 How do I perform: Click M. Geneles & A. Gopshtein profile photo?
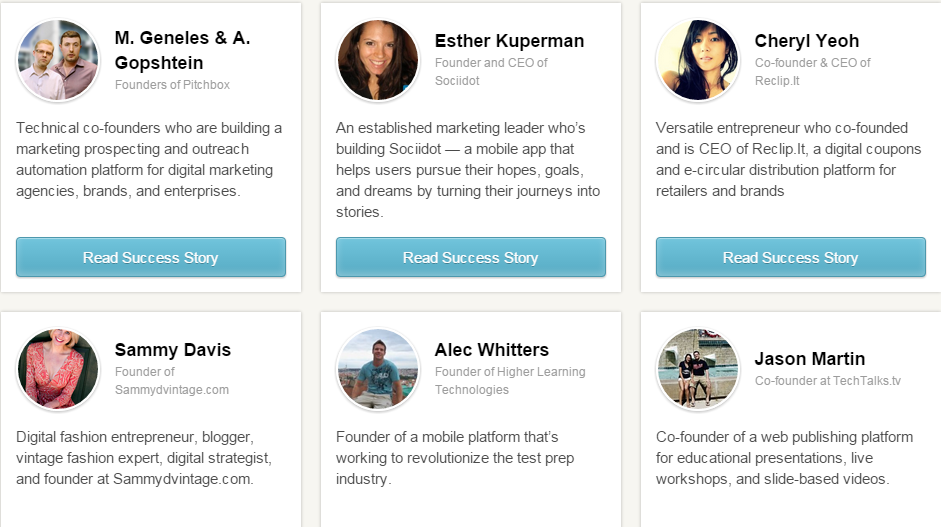click(x=58, y=60)
